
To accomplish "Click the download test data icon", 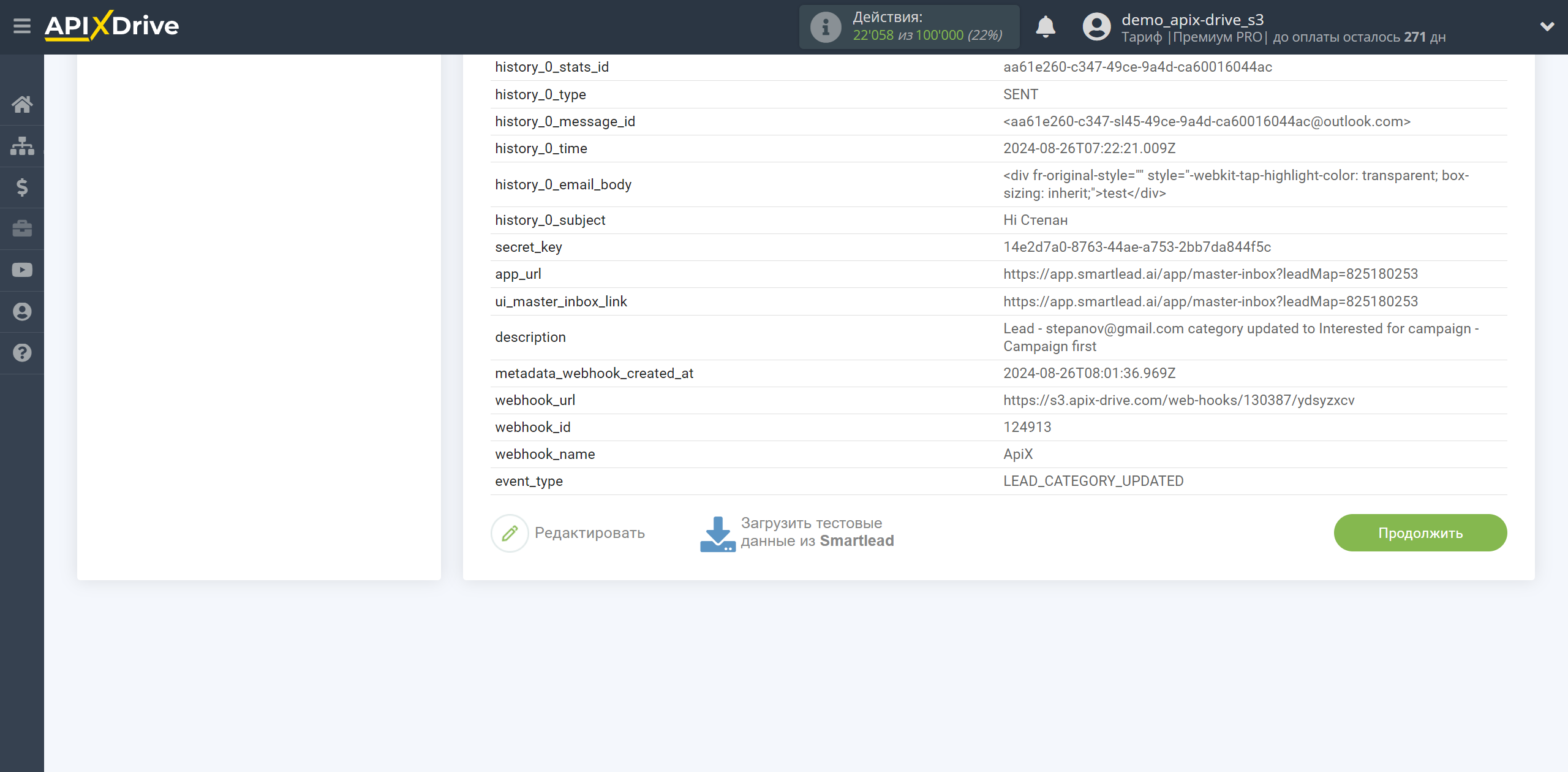I will pyautogui.click(x=717, y=534).
